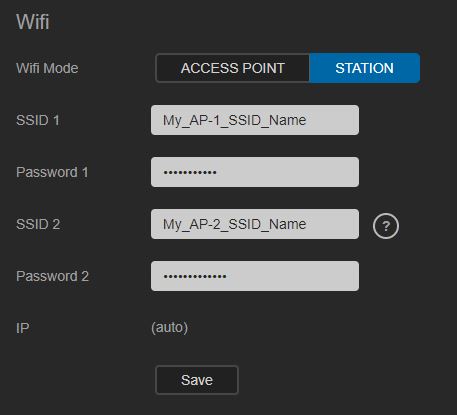
Task: Click the Password 2 label
Action: pyautogui.click(x=52, y=277)
